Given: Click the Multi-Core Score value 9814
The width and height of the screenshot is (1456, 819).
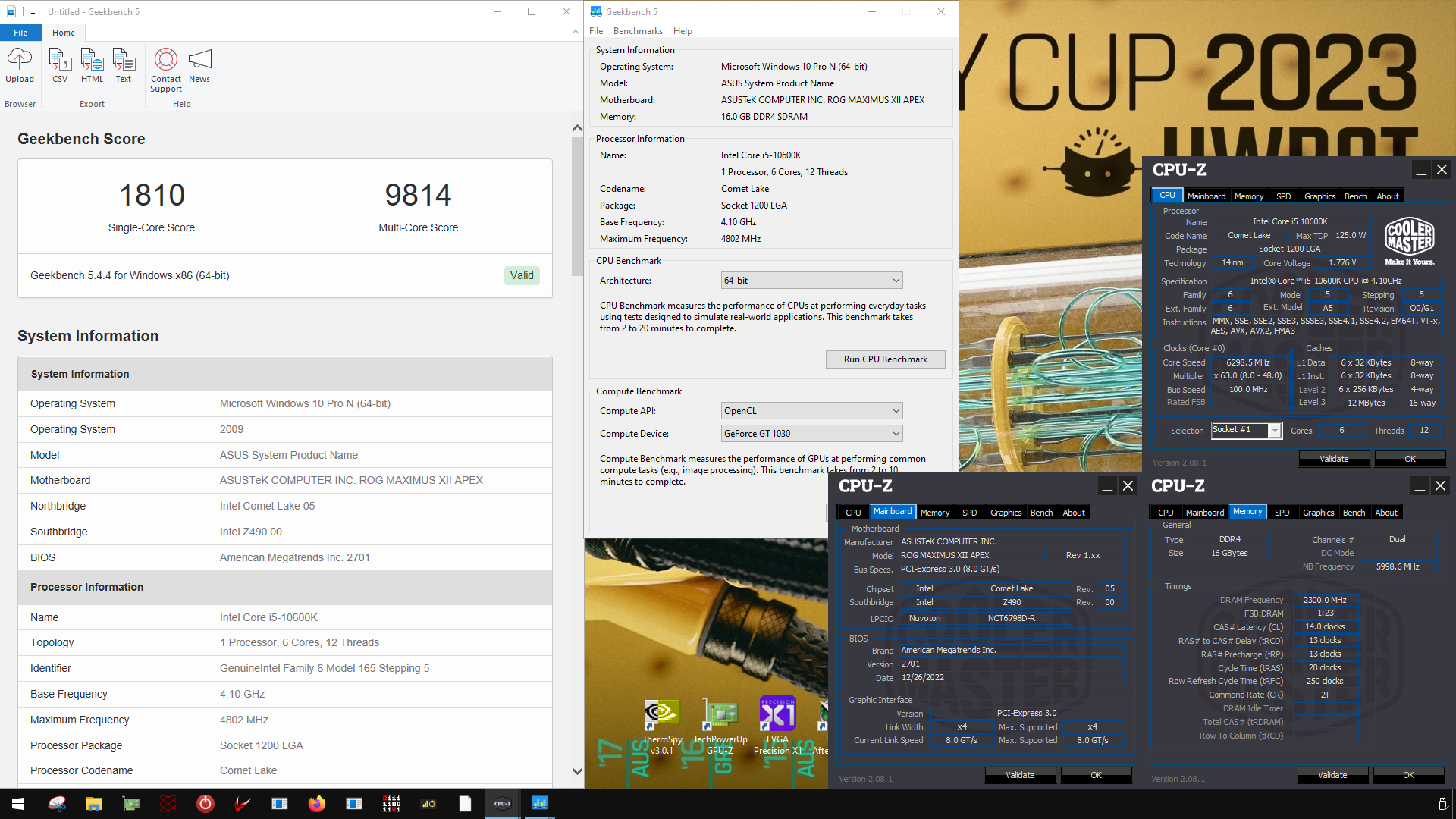Looking at the screenshot, I should coord(418,195).
